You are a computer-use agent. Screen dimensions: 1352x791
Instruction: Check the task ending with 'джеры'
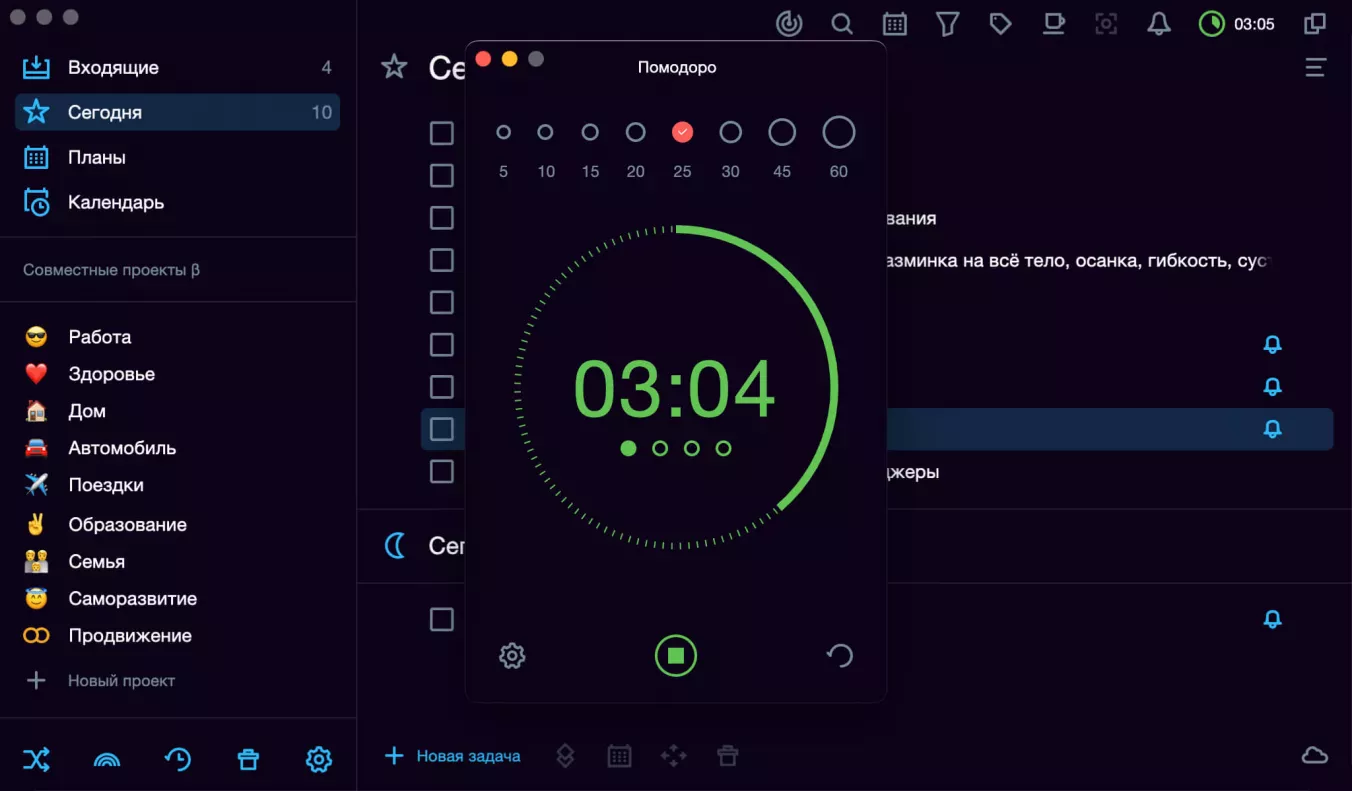click(x=442, y=471)
